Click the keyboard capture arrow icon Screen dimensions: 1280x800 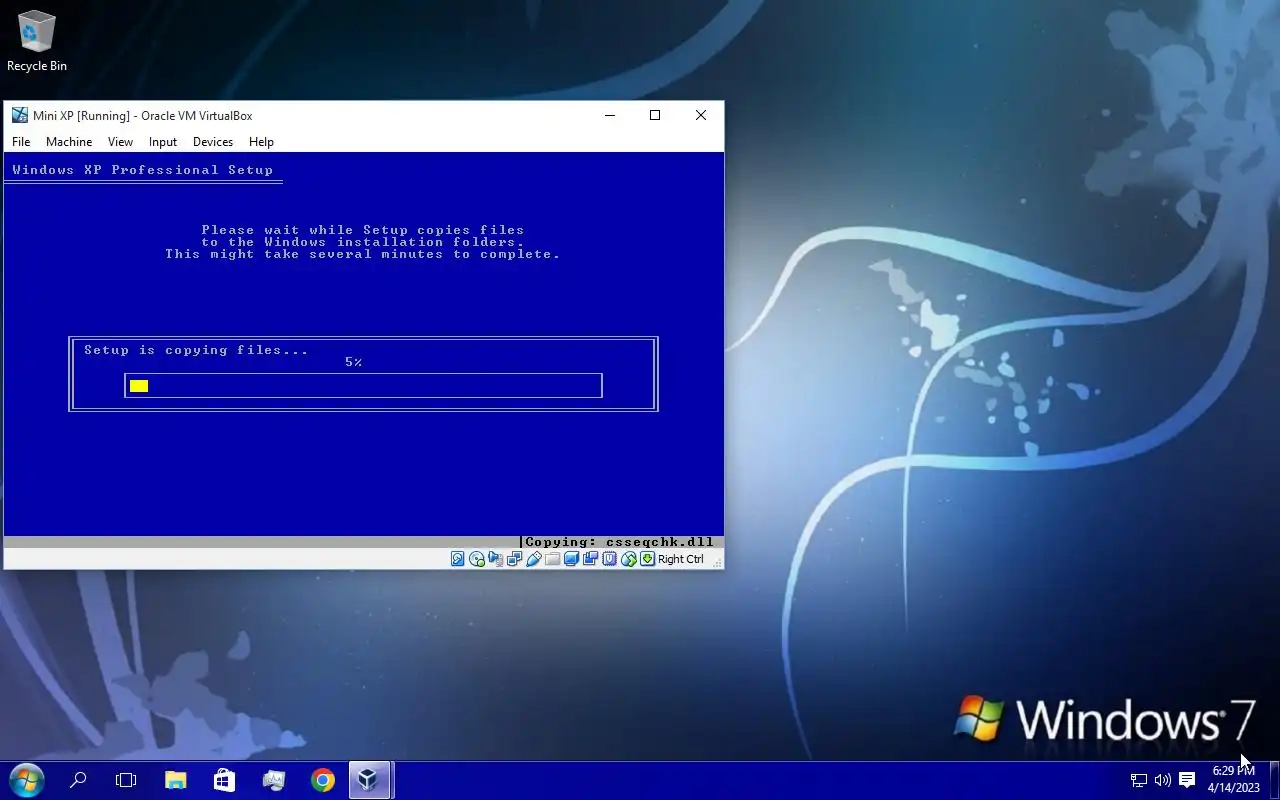point(647,559)
